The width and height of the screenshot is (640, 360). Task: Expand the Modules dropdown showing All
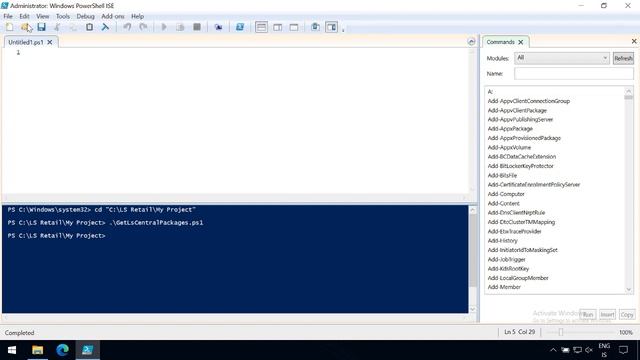click(x=562, y=58)
